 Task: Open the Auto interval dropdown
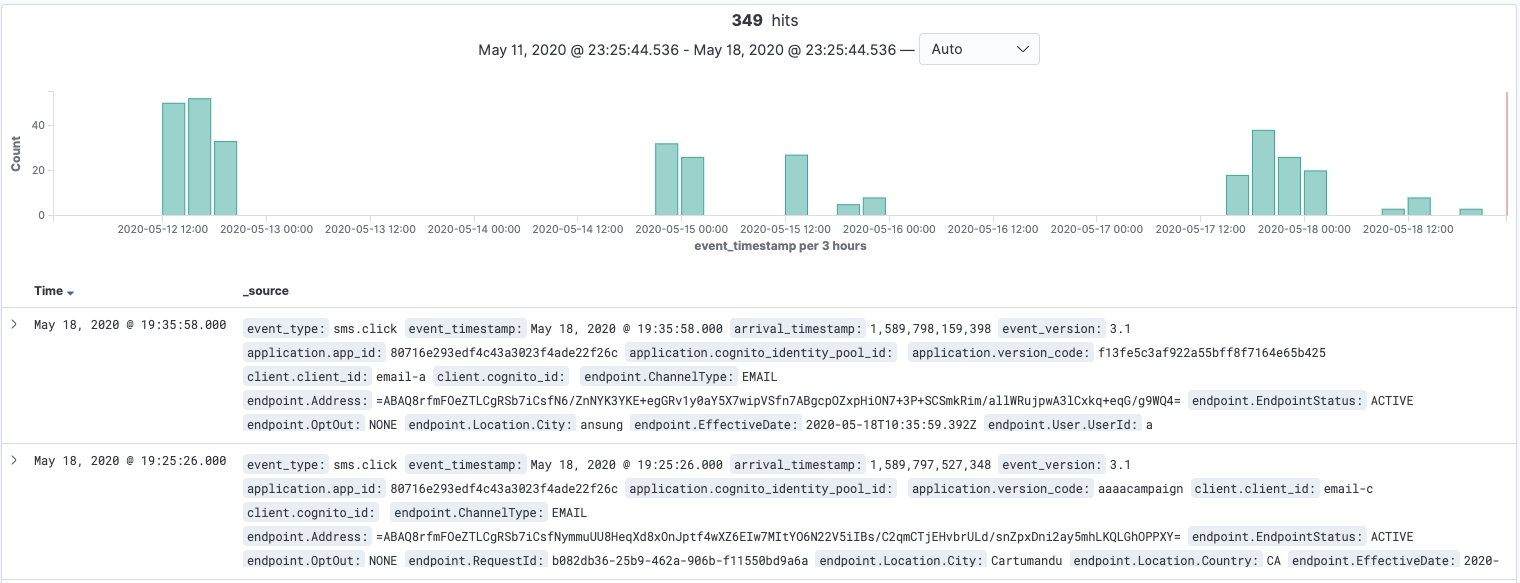click(x=979, y=49)
